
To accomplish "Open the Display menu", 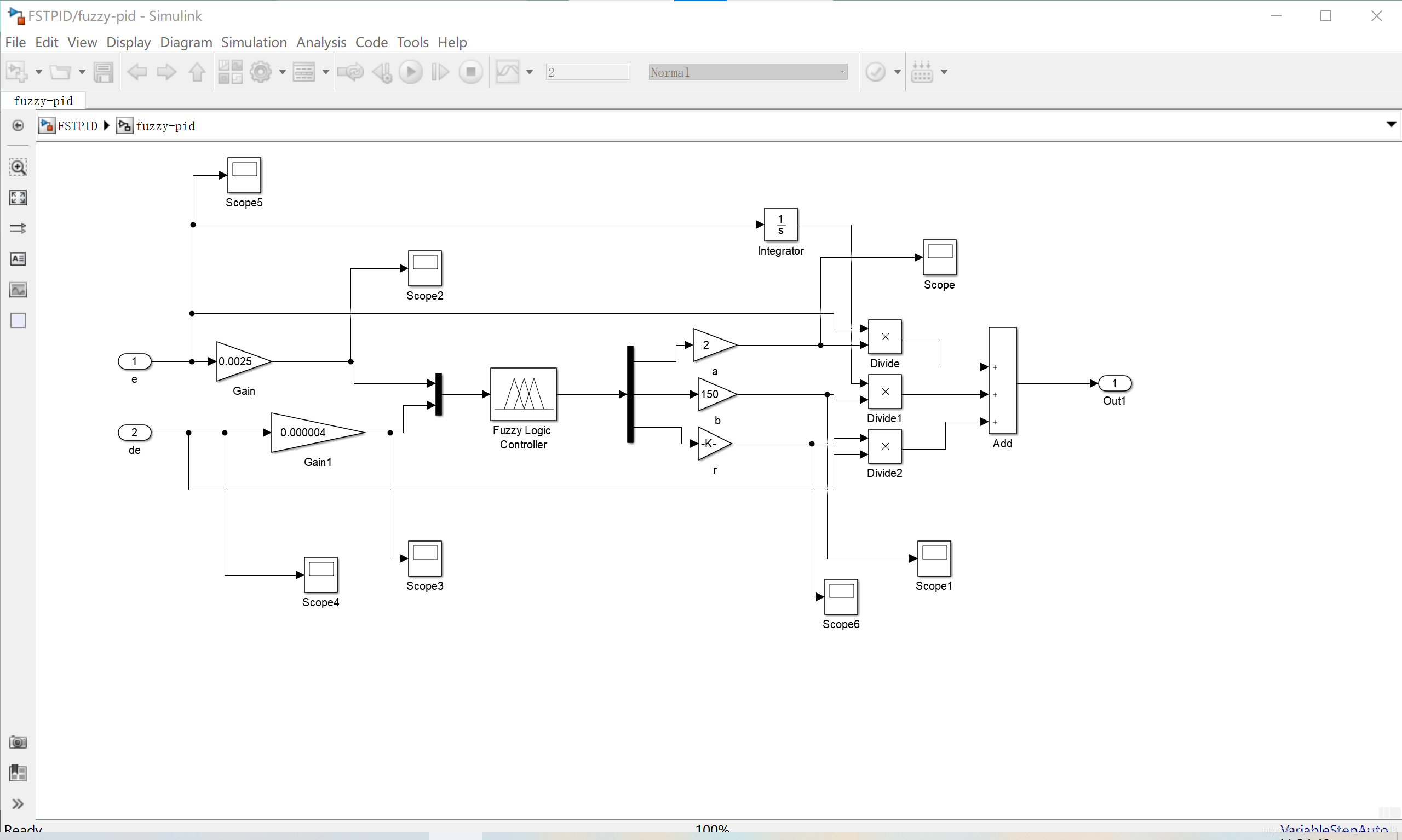I will (x=129, y=42).
